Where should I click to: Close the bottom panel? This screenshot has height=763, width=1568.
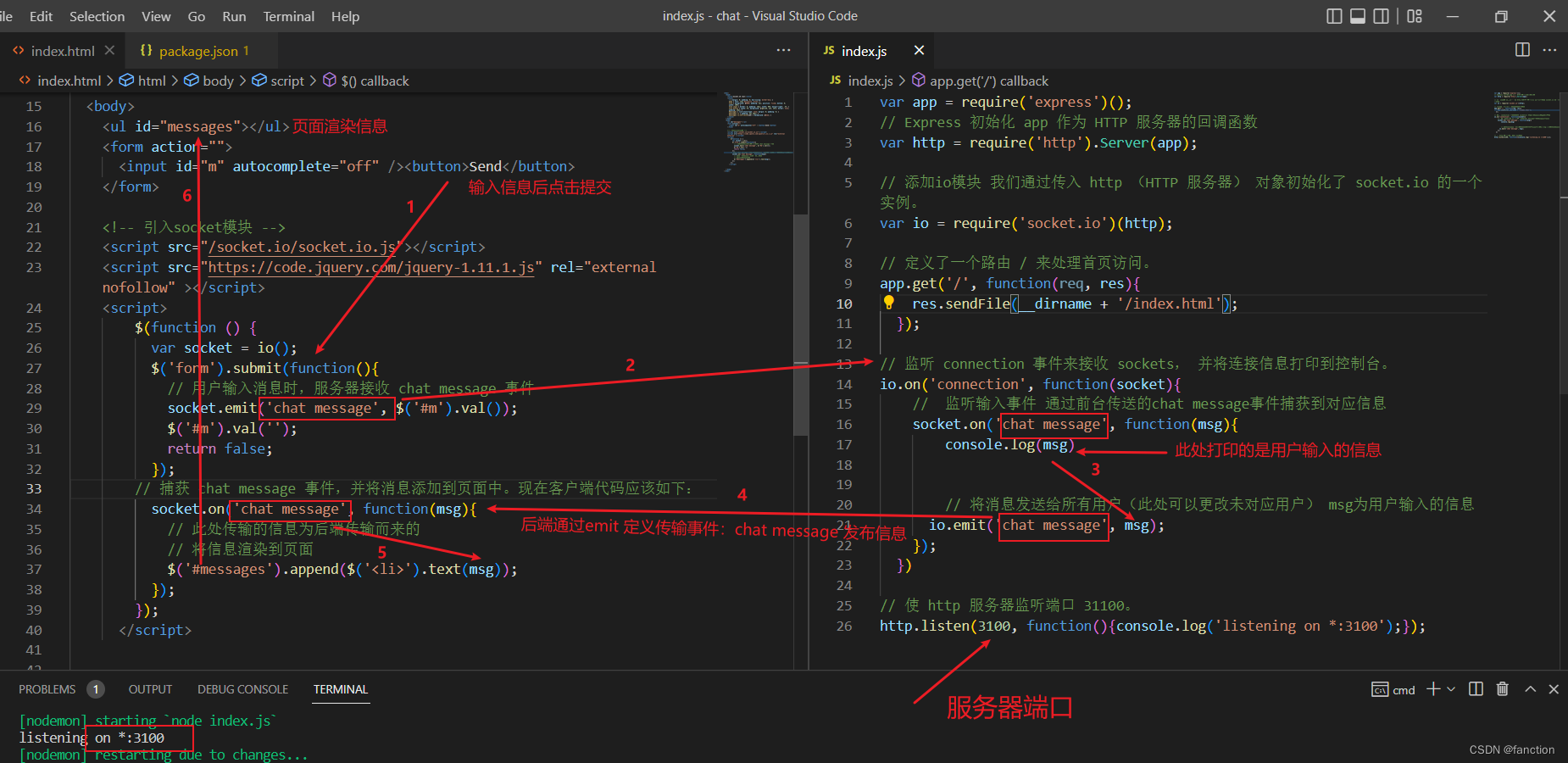(x=1554, y=689)
